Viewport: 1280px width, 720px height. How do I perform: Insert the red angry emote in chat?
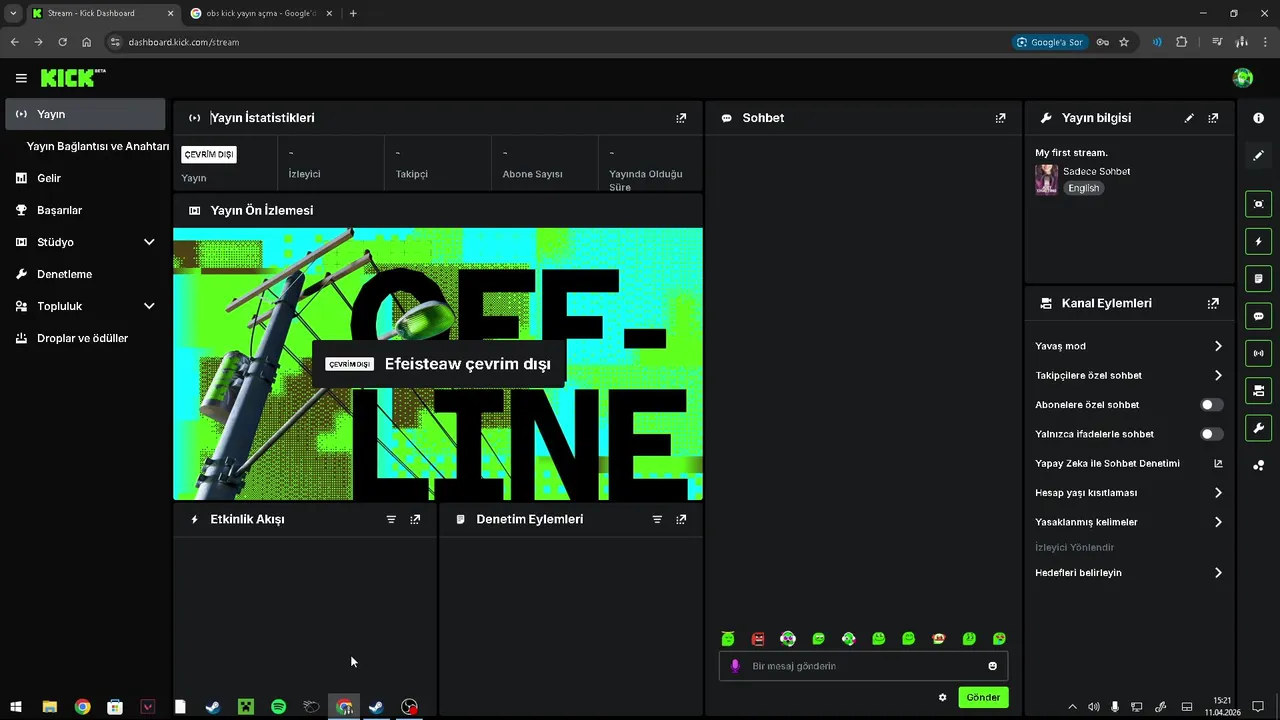[x=758, y=639]
